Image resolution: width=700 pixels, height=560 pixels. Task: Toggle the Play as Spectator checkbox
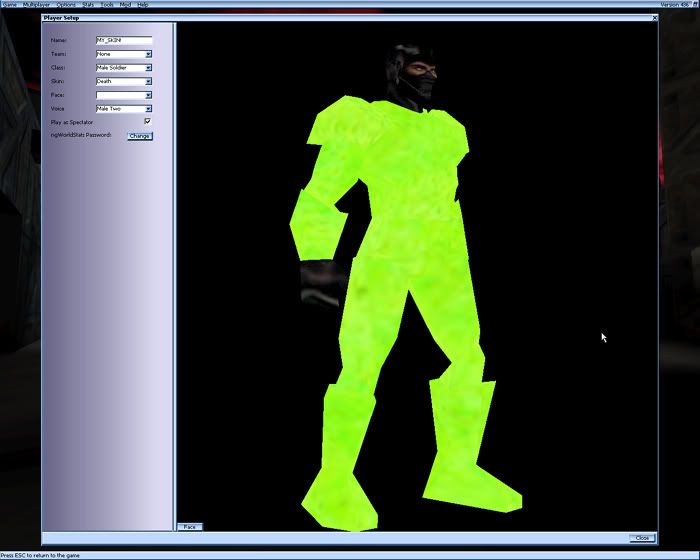pos(147,121)
